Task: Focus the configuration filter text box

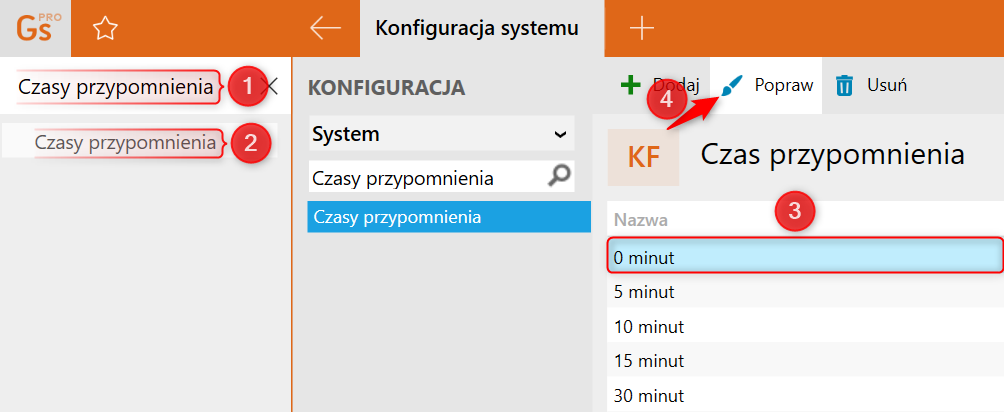Action: [x=427, y=178]
